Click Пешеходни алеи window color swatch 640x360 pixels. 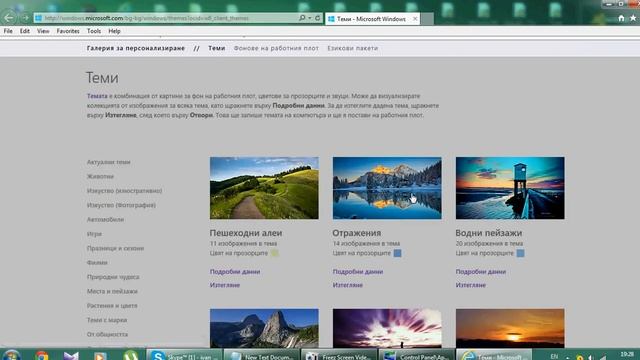[x=275, y=253]
